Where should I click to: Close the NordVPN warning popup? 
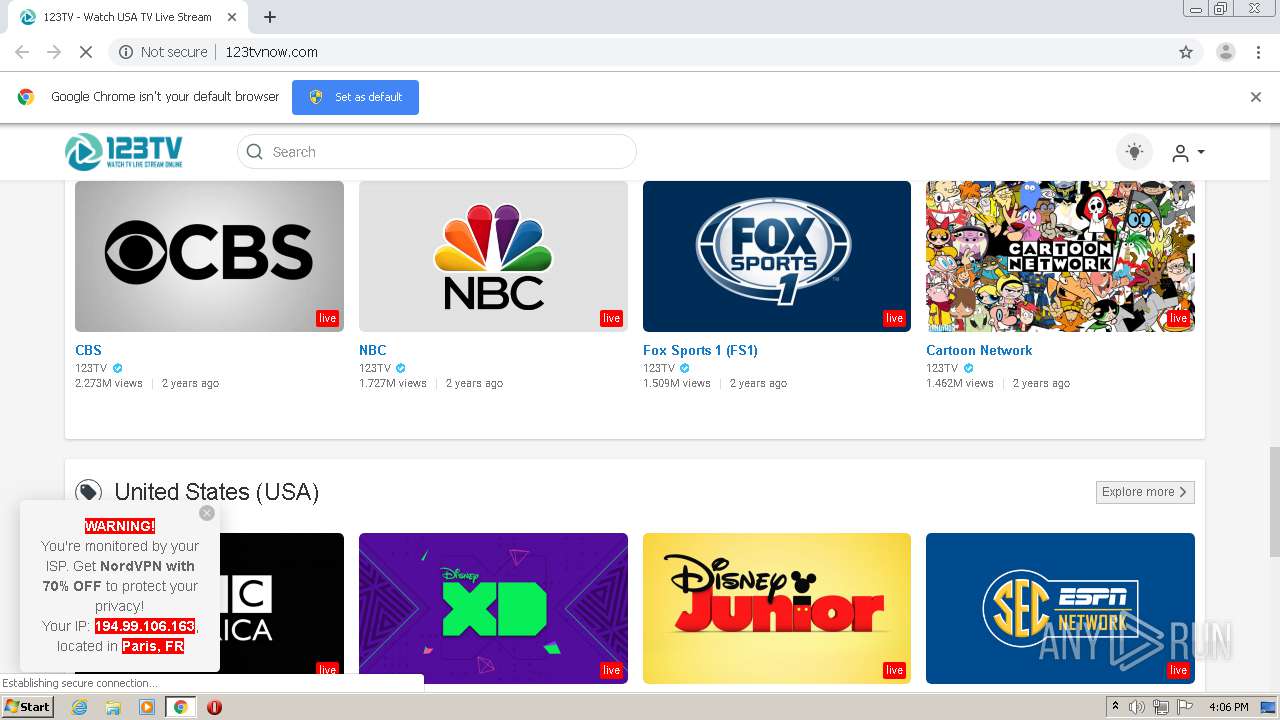[207, 513]
